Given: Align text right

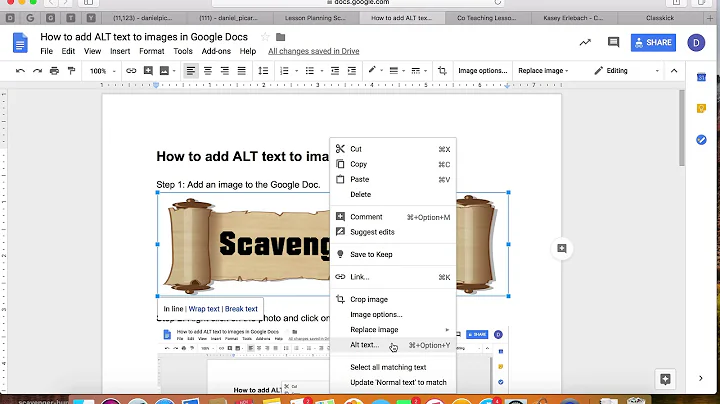Looking at the screenshot, I should point(225,71).
